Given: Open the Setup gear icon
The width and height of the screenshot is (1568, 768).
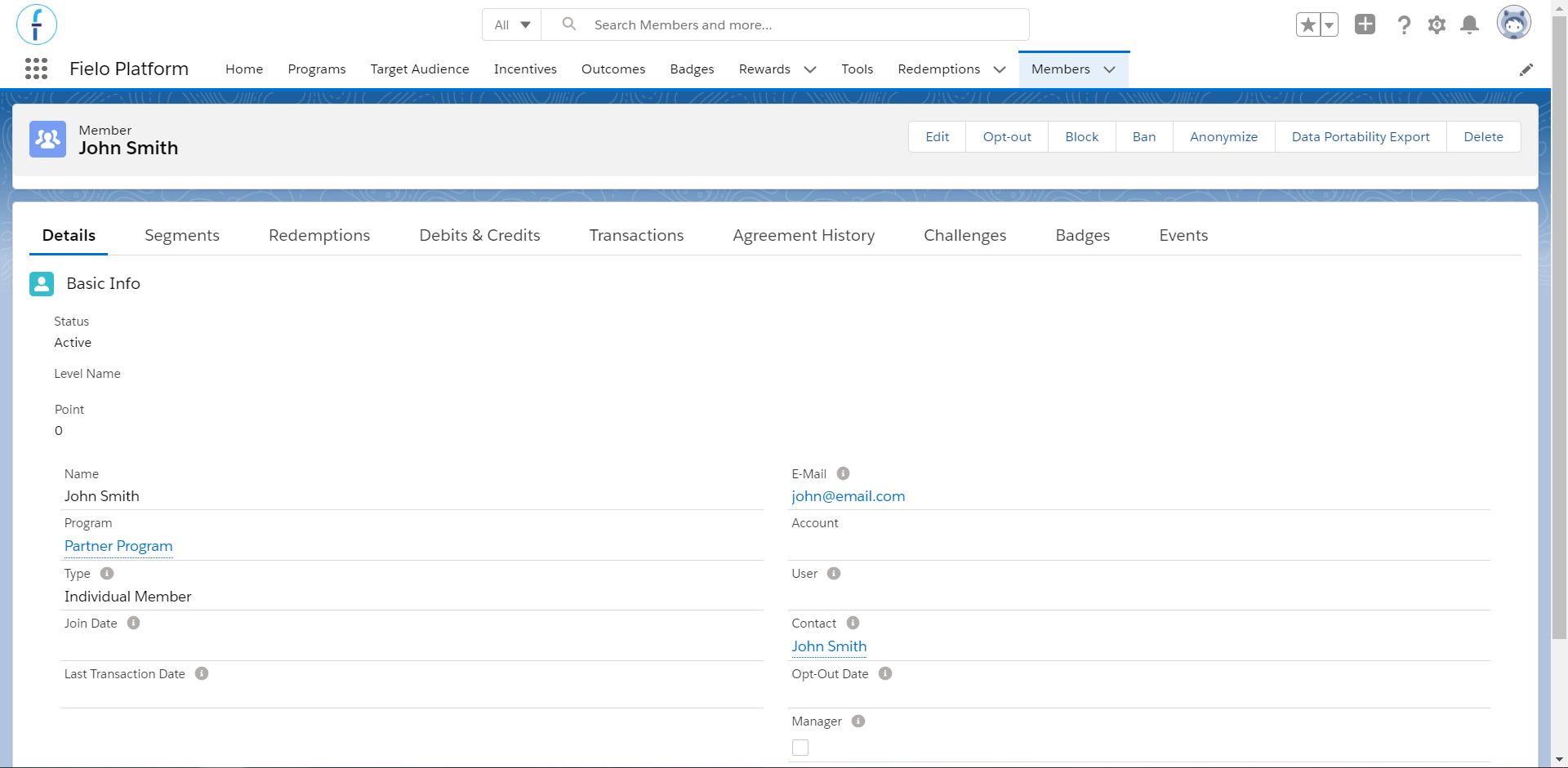Looking at the screenshot, I should 1437,25.
